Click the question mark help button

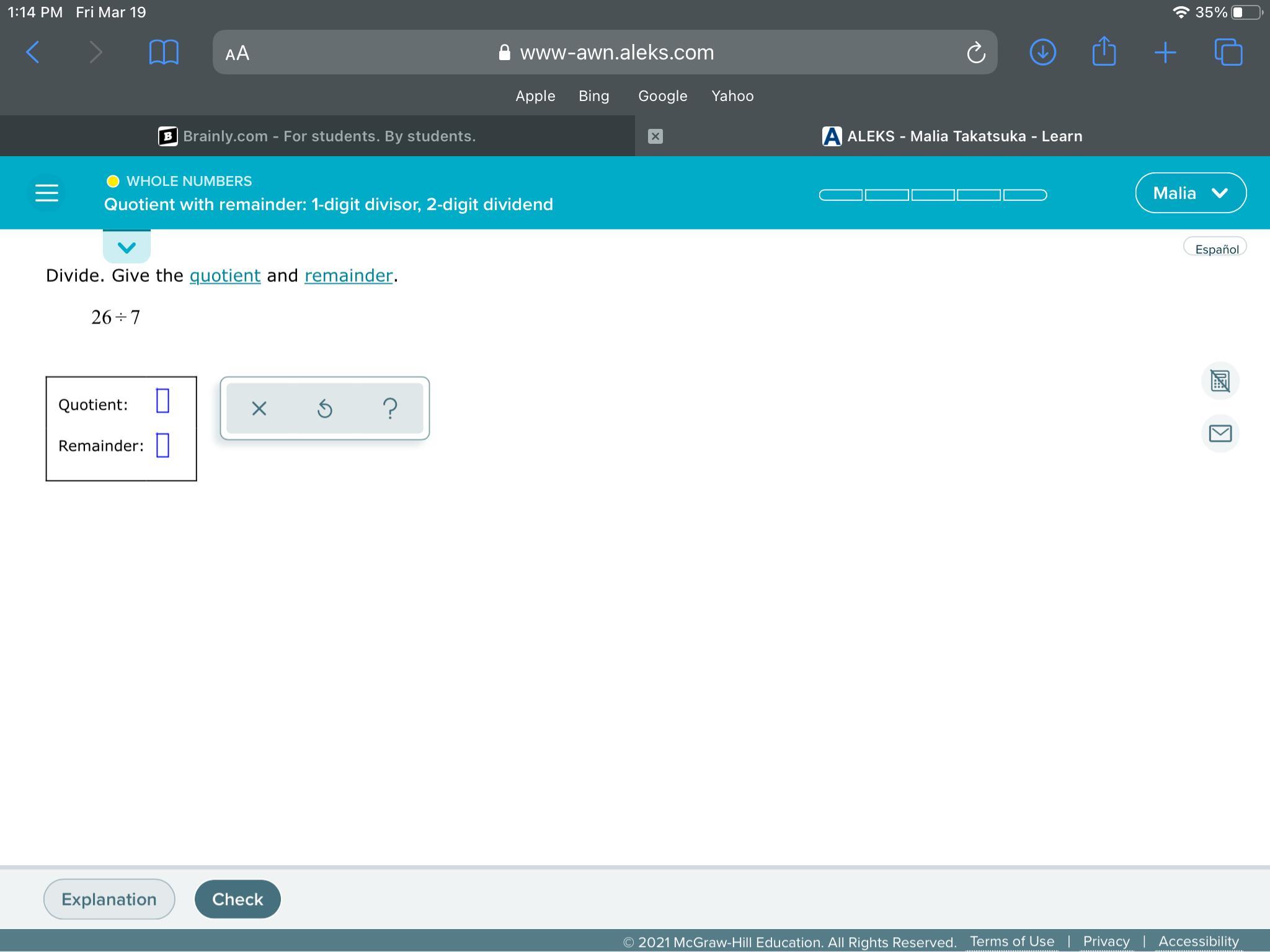[390, 408]
